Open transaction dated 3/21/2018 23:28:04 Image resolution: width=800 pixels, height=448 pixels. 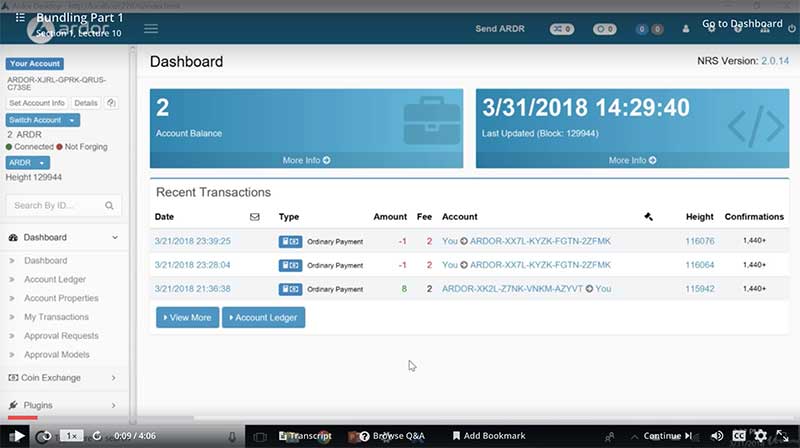click(x=192, y=265)
